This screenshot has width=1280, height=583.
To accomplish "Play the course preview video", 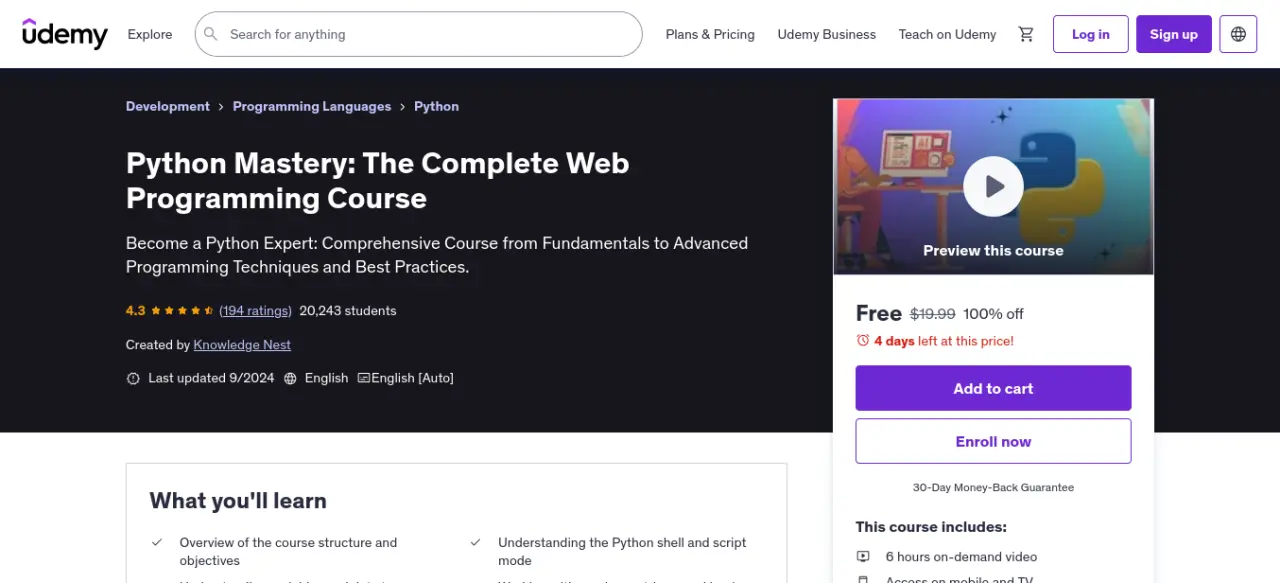I will coord(993,186).
